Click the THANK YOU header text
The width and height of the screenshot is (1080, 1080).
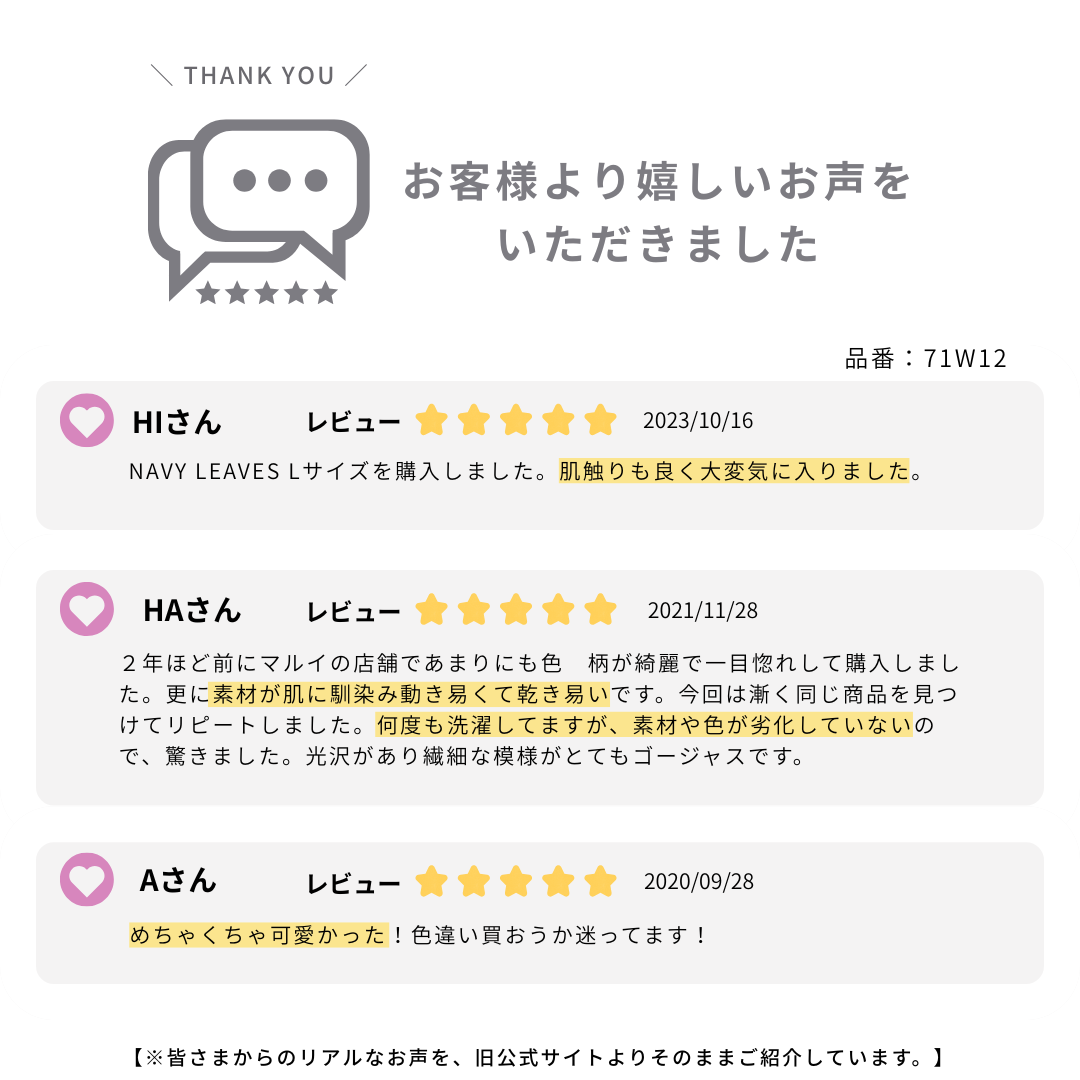pos(259,76)
